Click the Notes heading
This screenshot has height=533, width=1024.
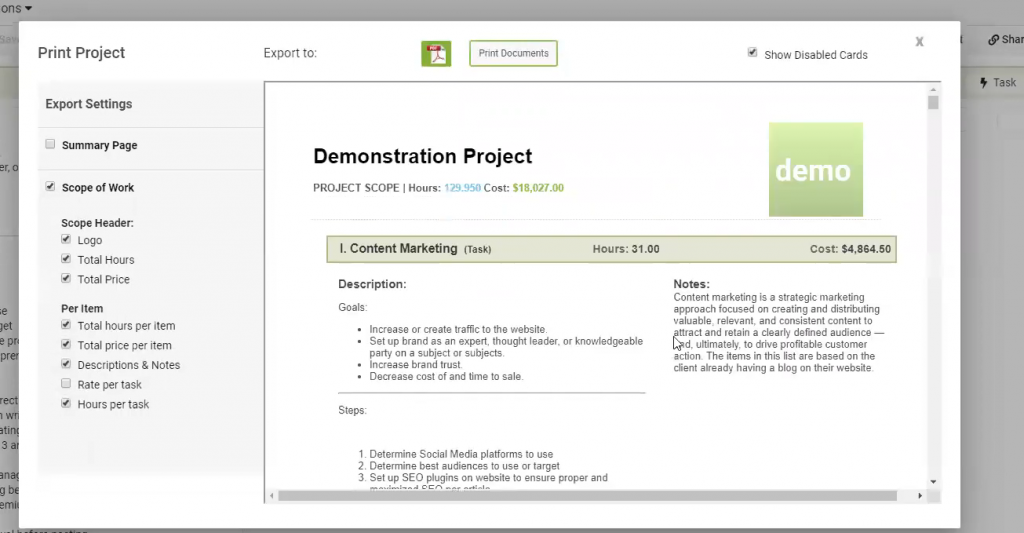tap(692, 284)
